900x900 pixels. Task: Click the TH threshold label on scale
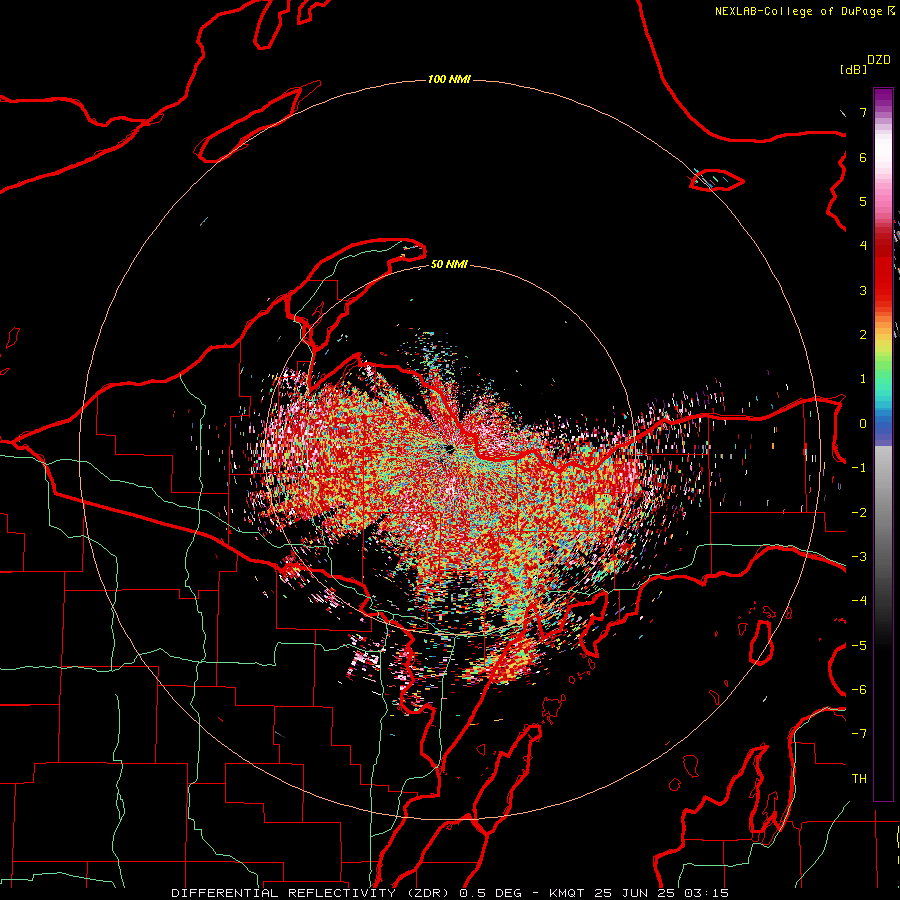point(859,779)
